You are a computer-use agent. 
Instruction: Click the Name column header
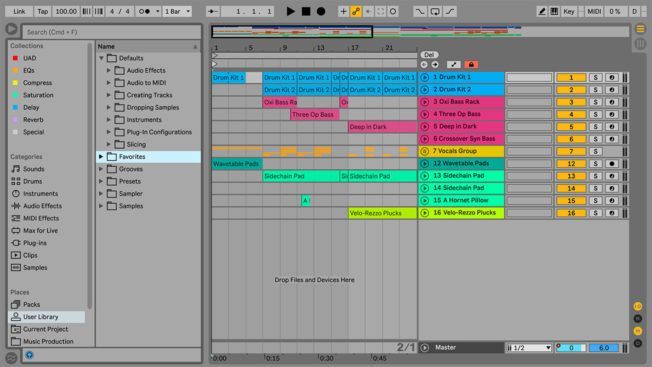[148, 47]
